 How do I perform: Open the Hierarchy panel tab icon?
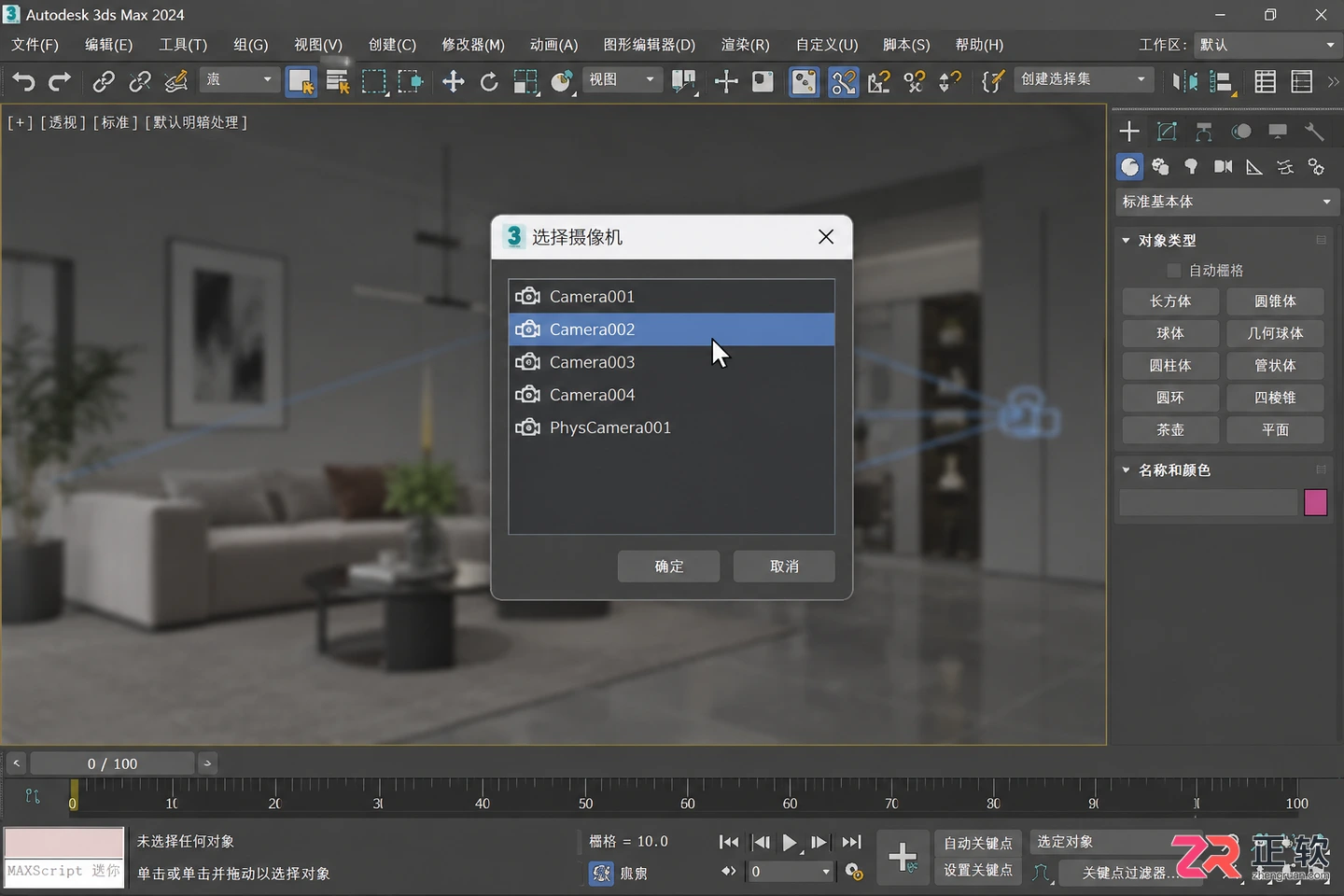pos(1204,132)
